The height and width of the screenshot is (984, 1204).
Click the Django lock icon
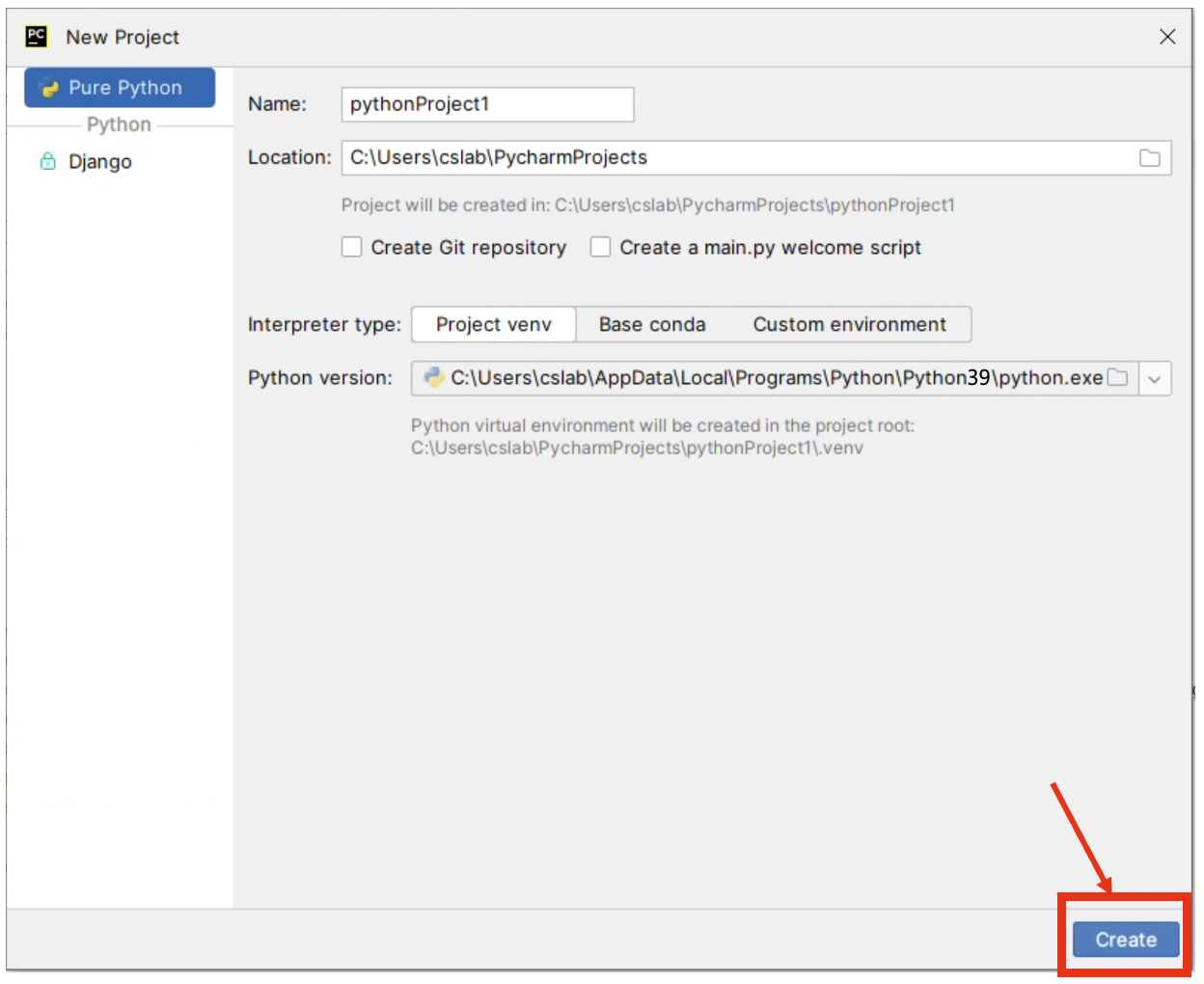tap(47, 161)
